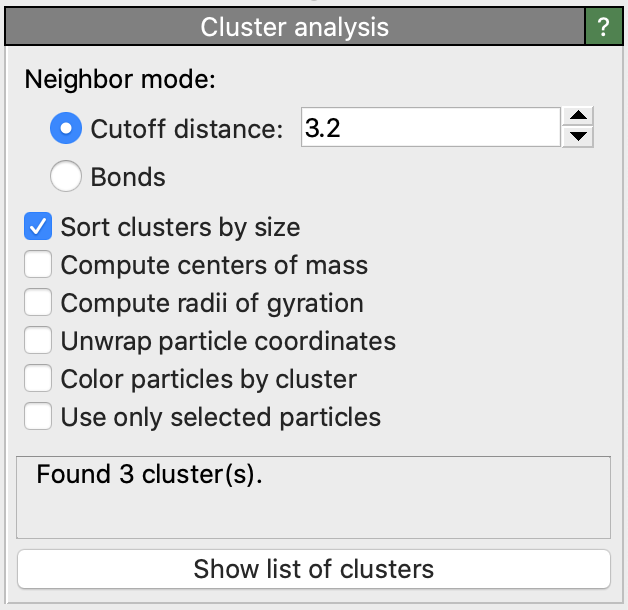
Task: Check Unwrap particle coordinates option
Action: 38,341
